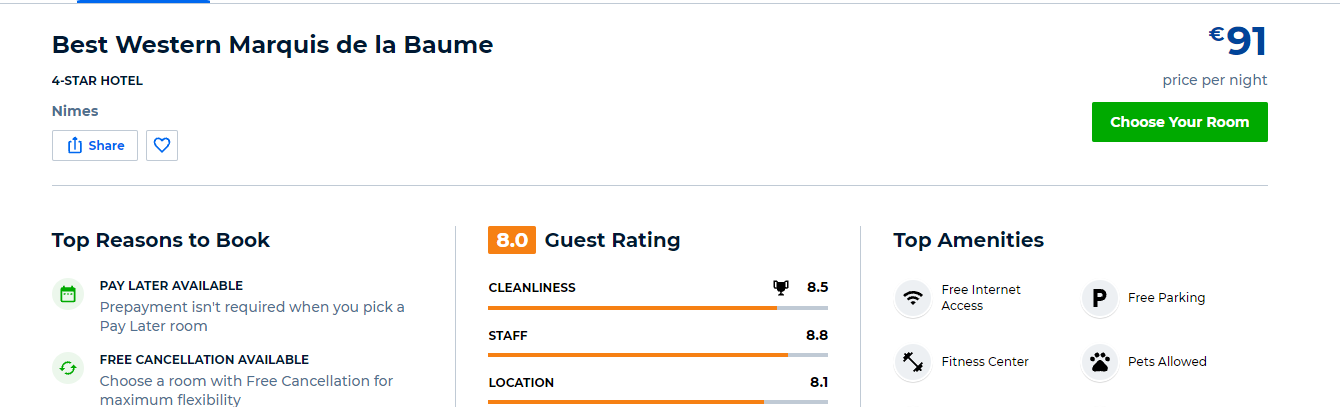The image size is (1340, 407).
Task: Click the Location rating bar
Action: [658, 402]
